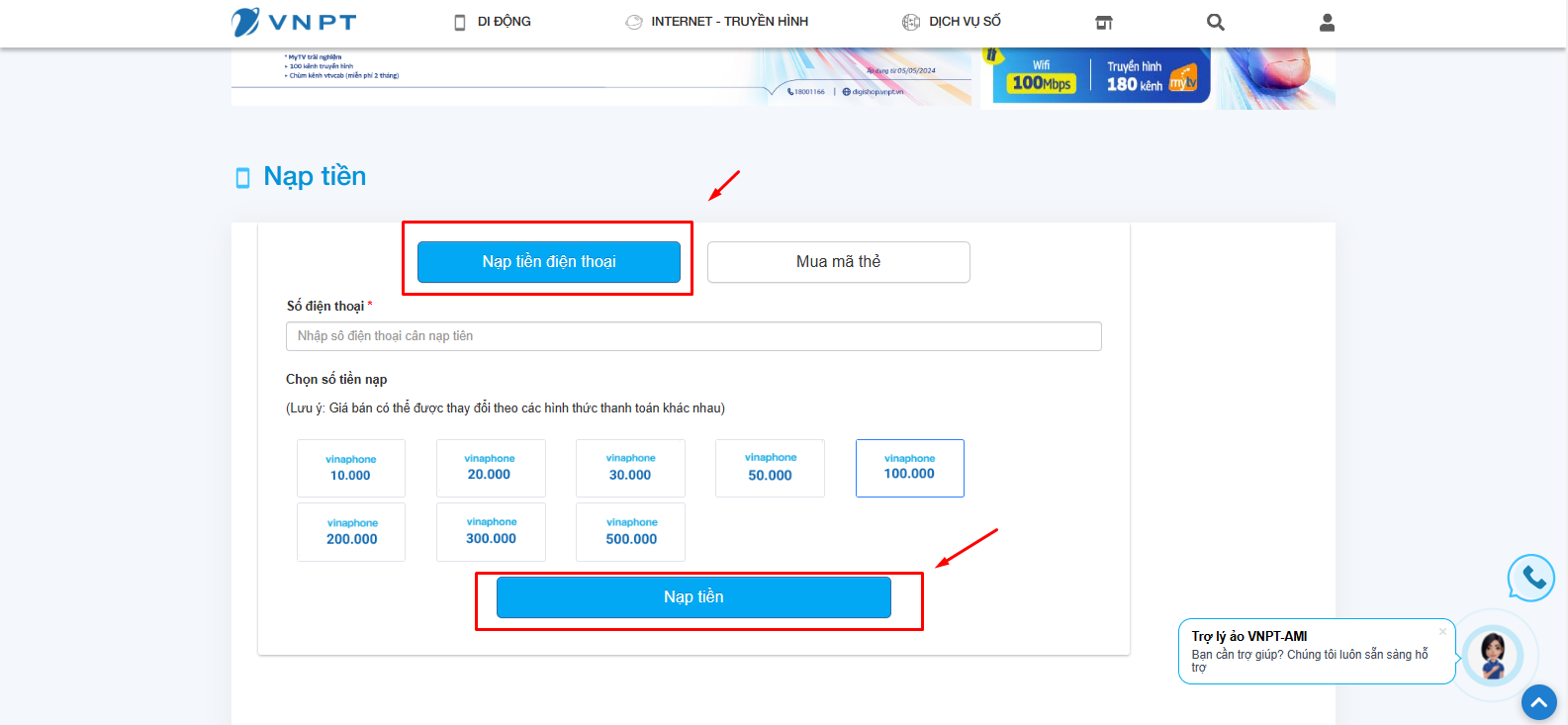Choose vinaphone 200.000 amount
This screenshot has width=1568, height=725.
[351, 532]
